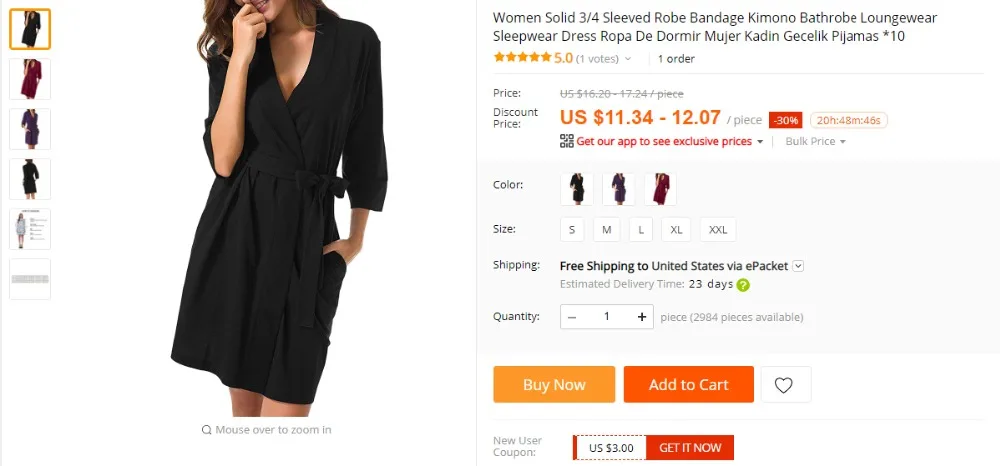
Task: Decrease quantity with minus icon
Action: click(x=572, y=317)
